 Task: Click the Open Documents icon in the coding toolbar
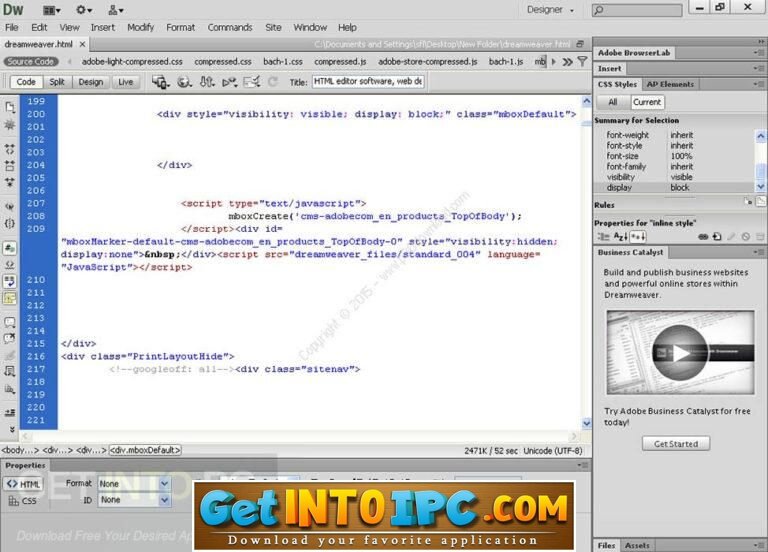pyautogui.click(x=9, y=107)
